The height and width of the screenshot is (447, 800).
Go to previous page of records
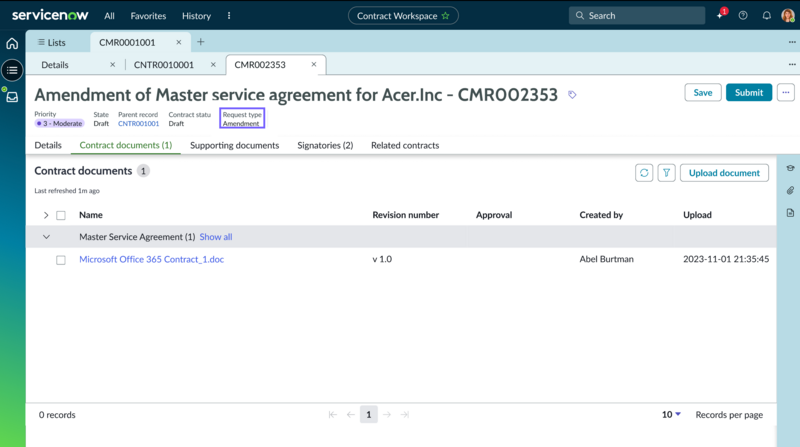(351, 414)
